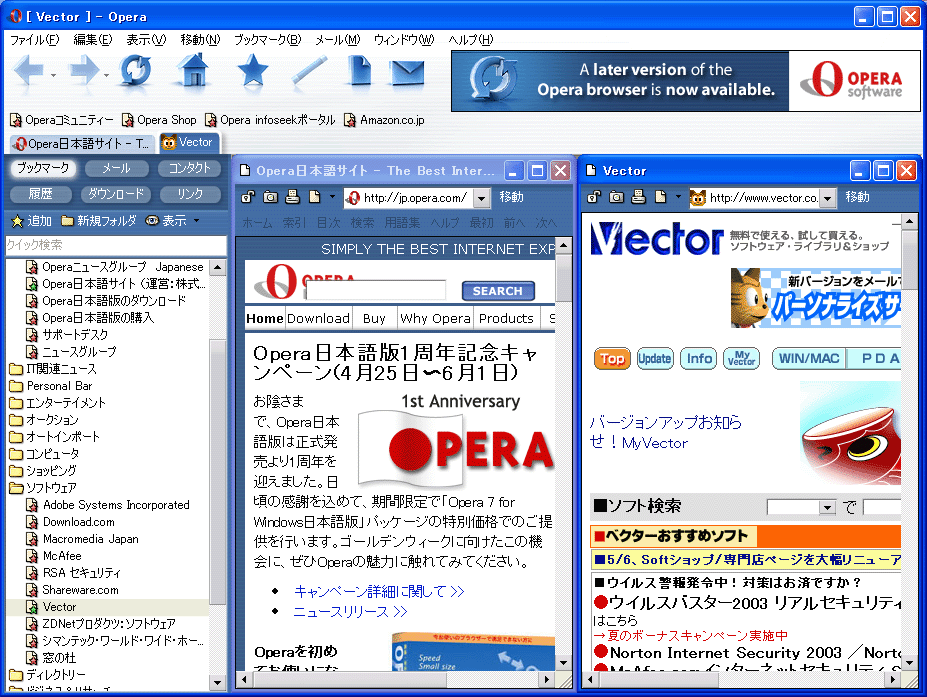Open ファイル(F) menu

[x=35, y=40]
